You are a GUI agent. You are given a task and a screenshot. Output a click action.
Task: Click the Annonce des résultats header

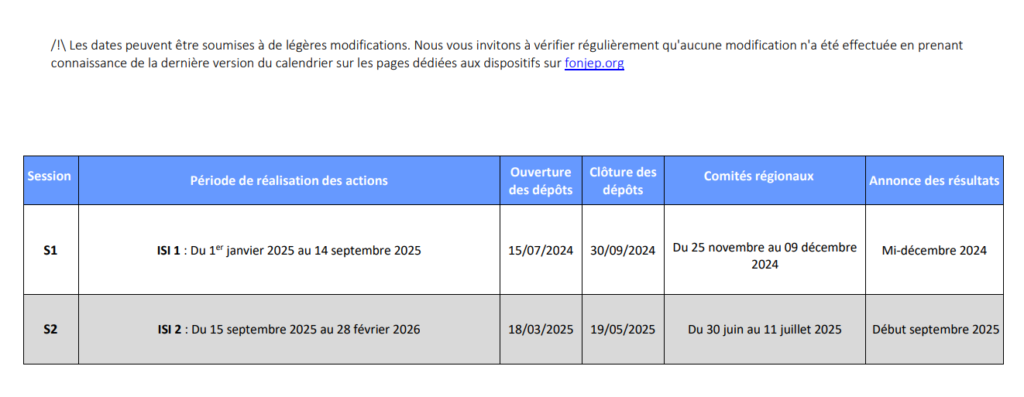(935, 180)
